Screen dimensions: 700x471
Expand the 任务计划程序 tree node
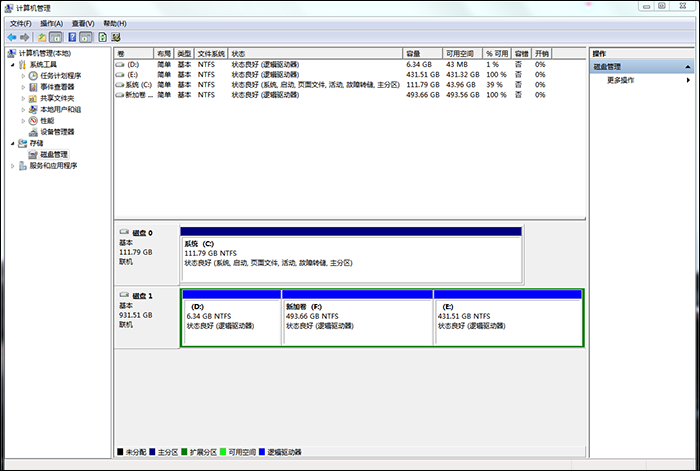pyautogui.click(x=23, y=76)
